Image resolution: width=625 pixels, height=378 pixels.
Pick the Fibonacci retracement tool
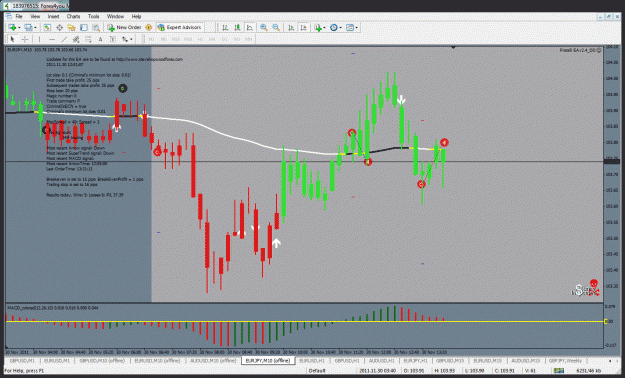coord(88,39)
